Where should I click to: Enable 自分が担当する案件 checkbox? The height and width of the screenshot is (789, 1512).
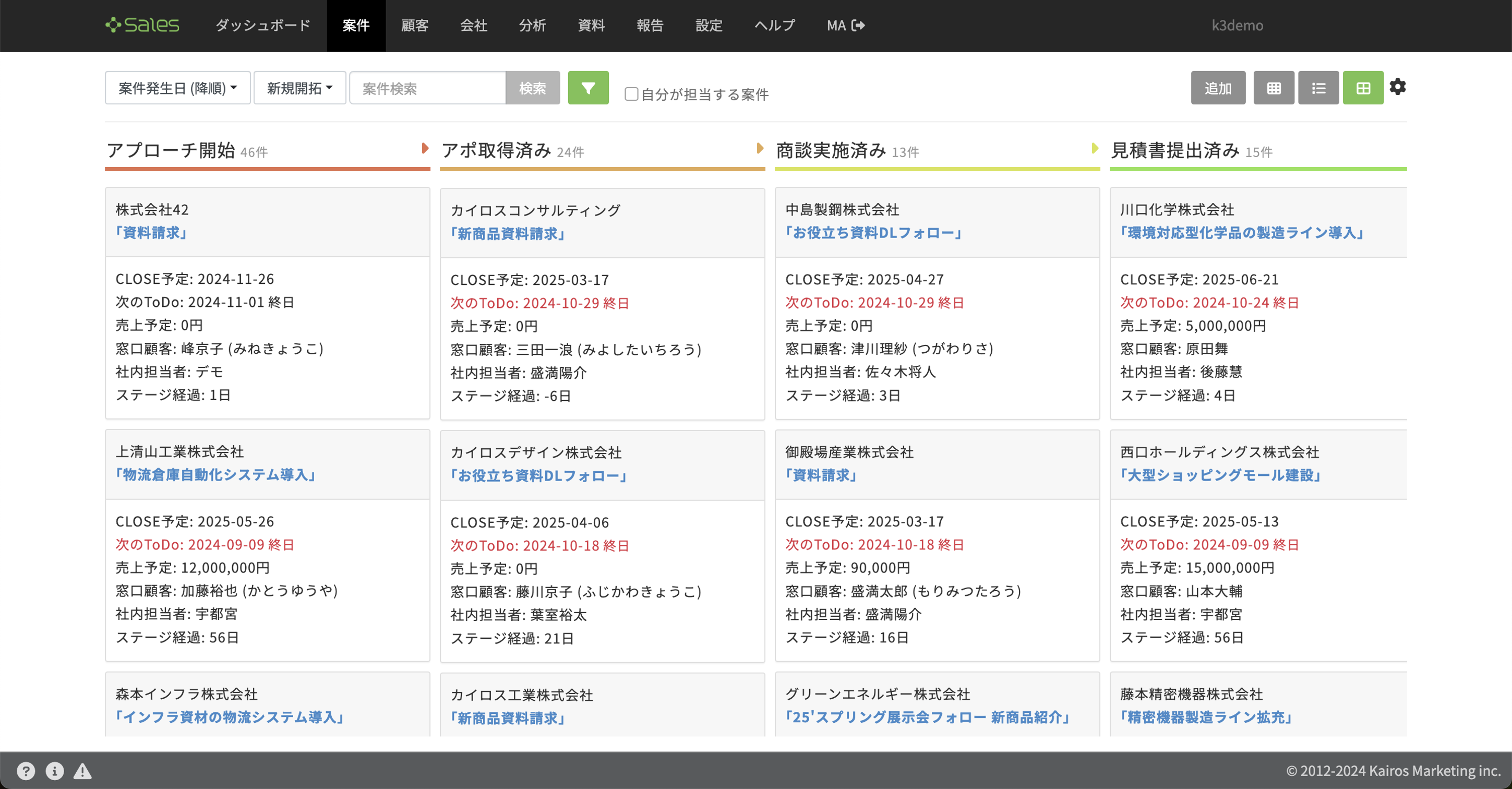click(x=631, y=94)
